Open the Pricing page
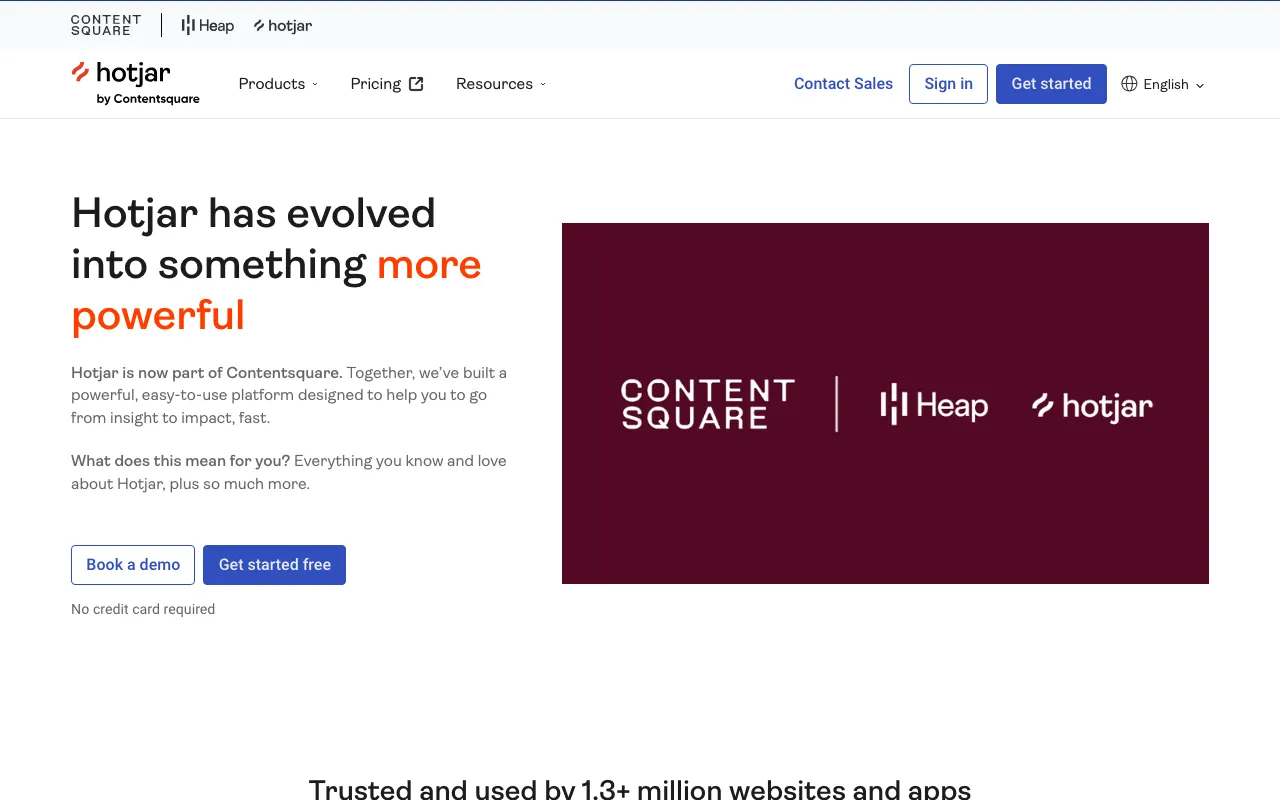The image size is (1280, 800). 387,84
